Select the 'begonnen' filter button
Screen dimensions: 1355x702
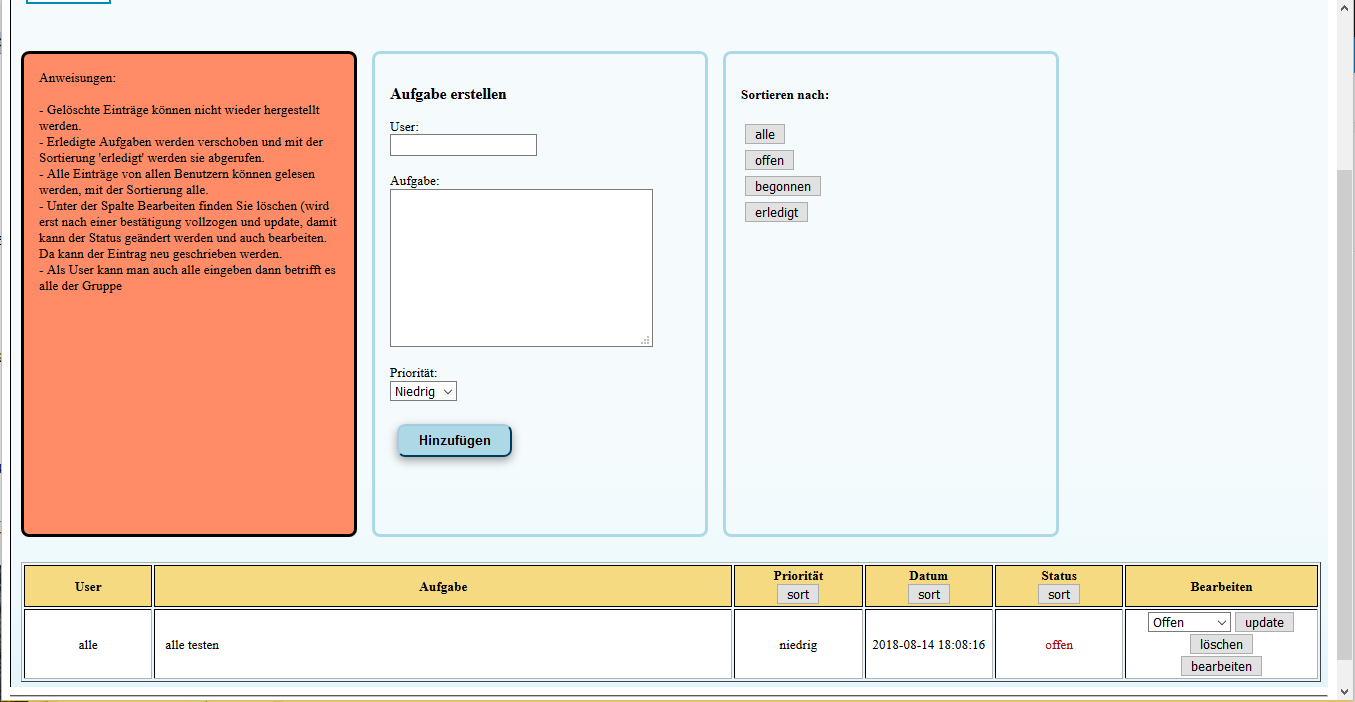coord(783,186)
